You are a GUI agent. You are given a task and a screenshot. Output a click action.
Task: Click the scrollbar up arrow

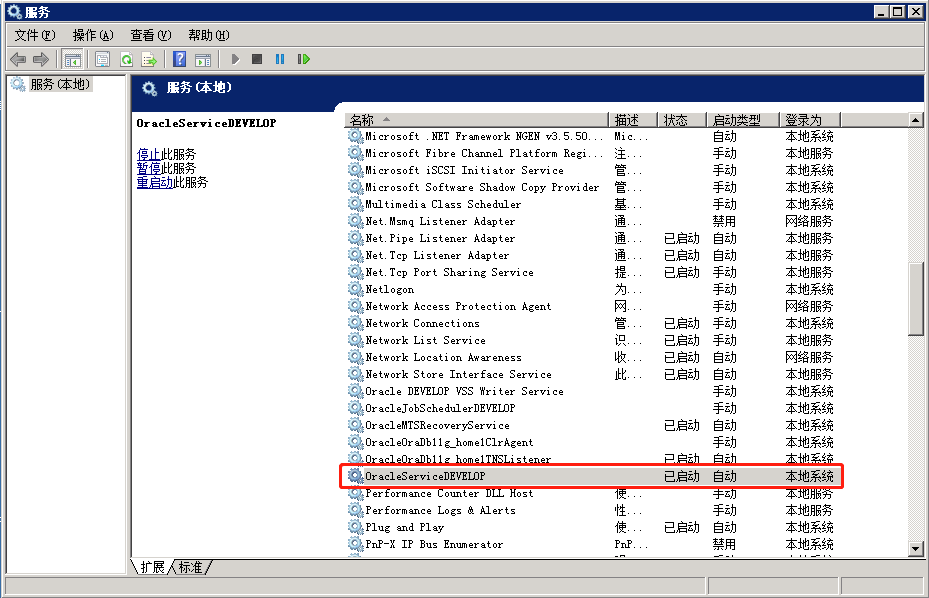pyautogui.click(x=915, y=120)
